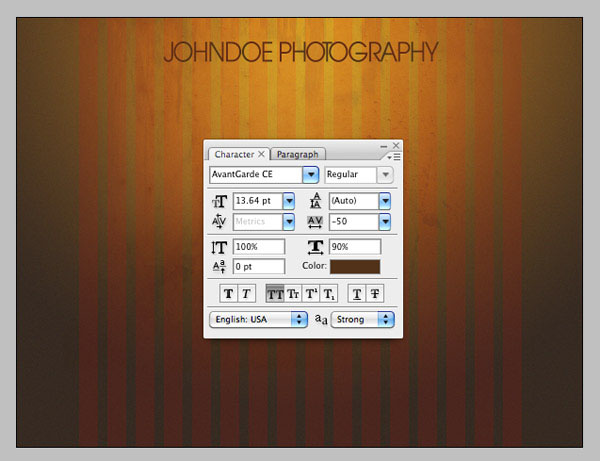Click the AvantGarde CE font name field
This screenshot has height=461, width=600.
(x=256, y=175)
